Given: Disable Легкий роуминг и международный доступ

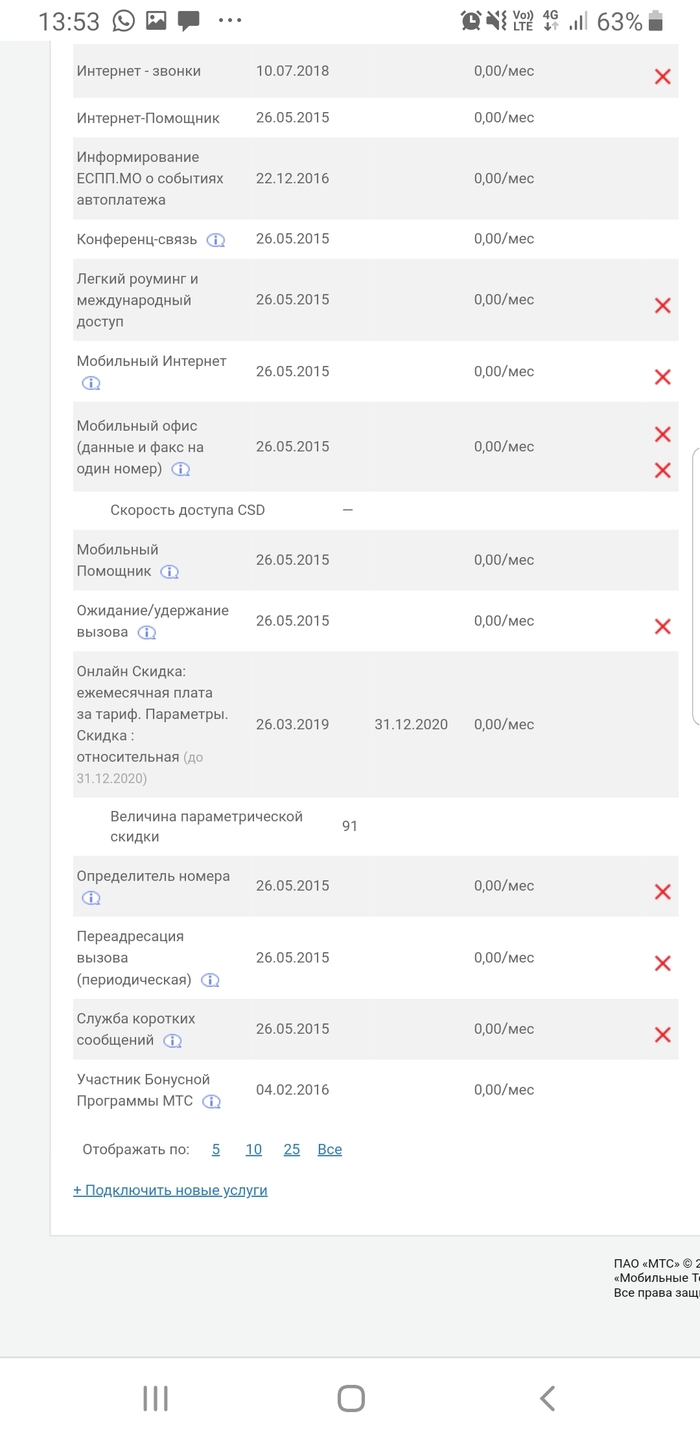Looking at the screenshot, I should tap(662, 306).
